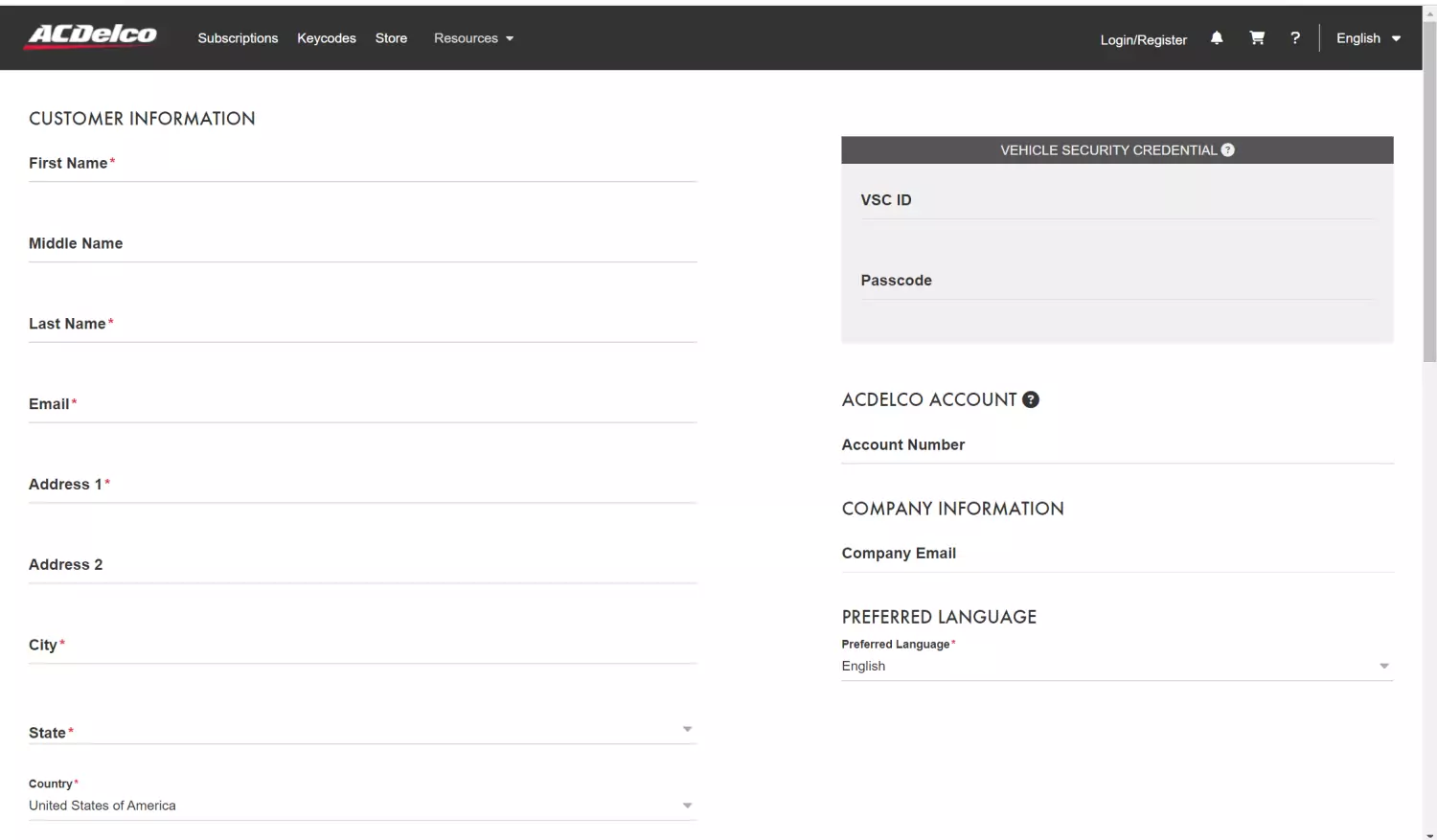This screenshot has height=840, width=1437.
Task: Open the shopping cart
Action: coord(1257,38)
